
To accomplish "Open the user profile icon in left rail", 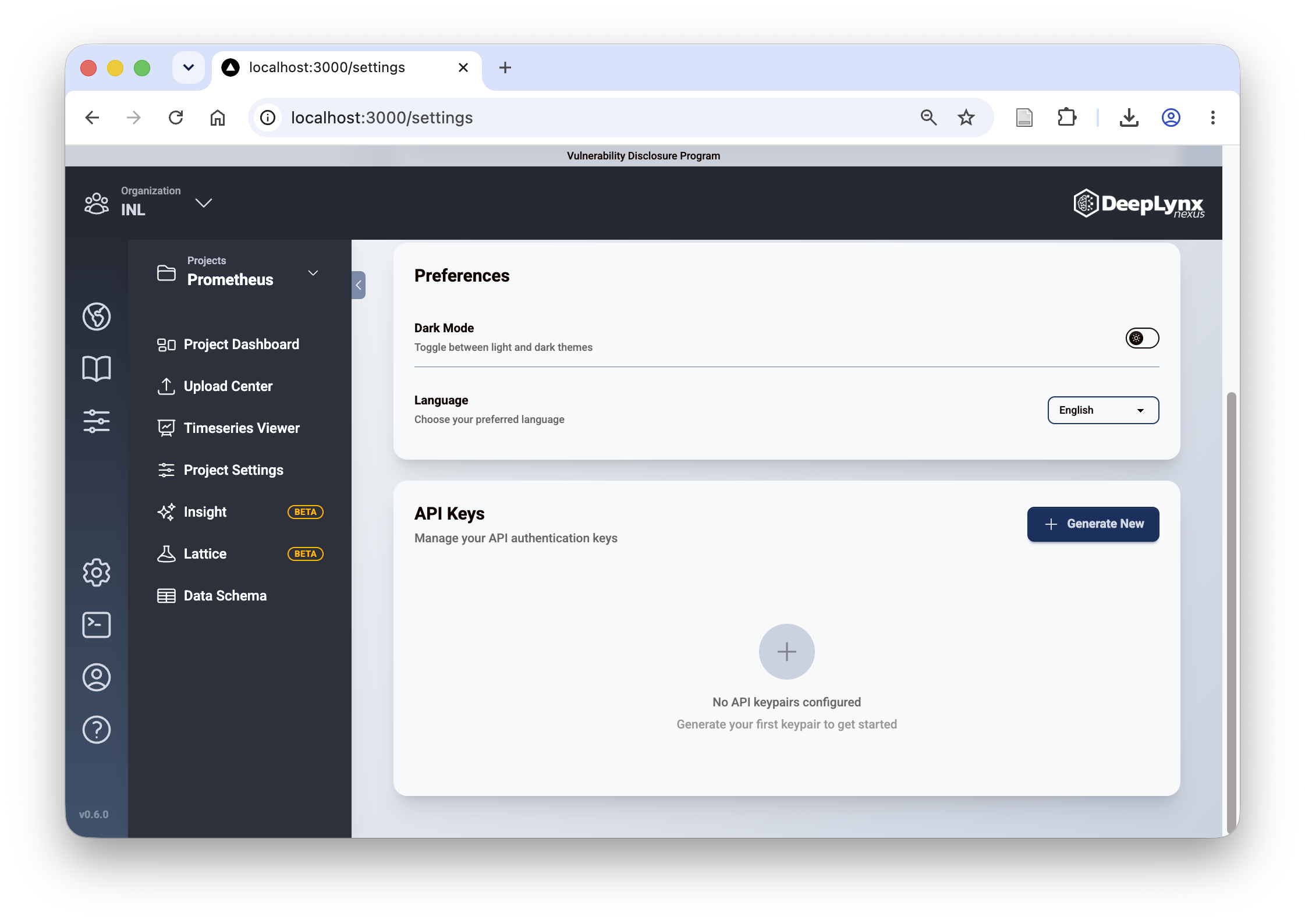I will click(97, 677).
